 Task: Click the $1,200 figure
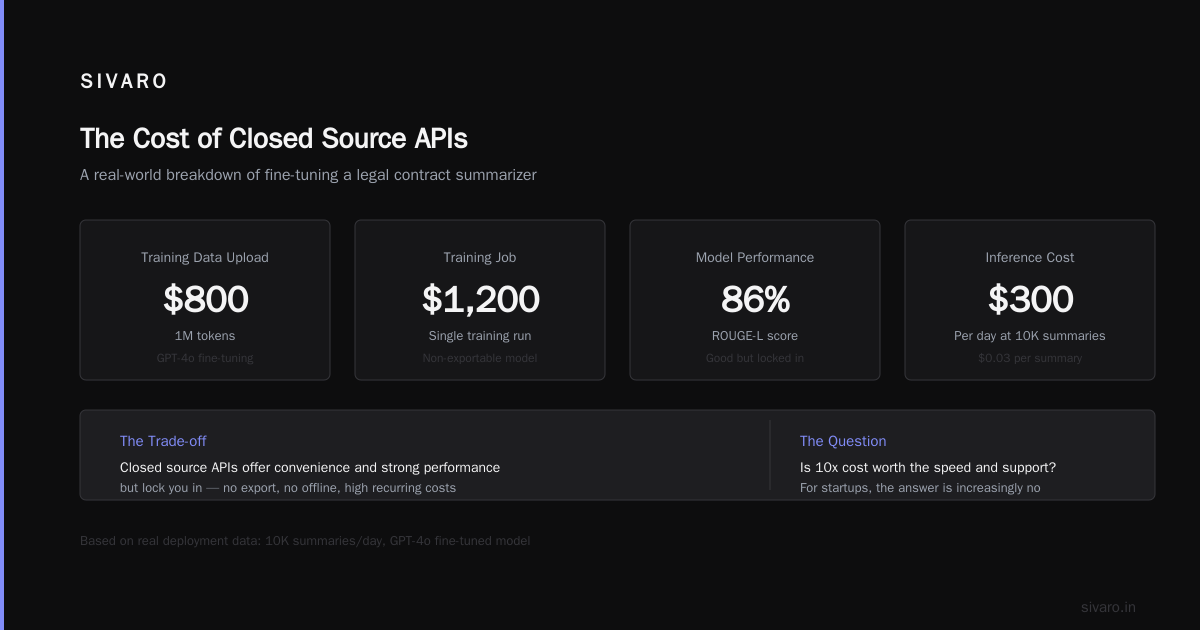[x=480, y=299]
